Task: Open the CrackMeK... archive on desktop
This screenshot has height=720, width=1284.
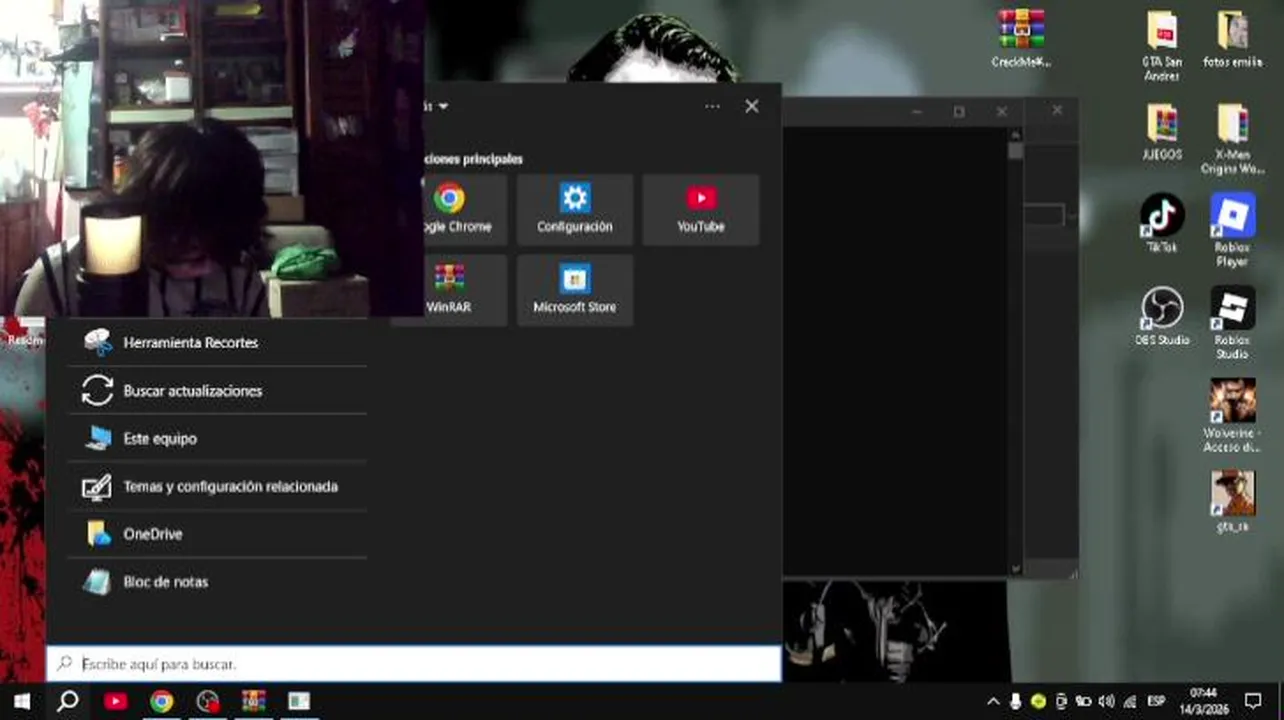Action: click(x=1021, y=38)
